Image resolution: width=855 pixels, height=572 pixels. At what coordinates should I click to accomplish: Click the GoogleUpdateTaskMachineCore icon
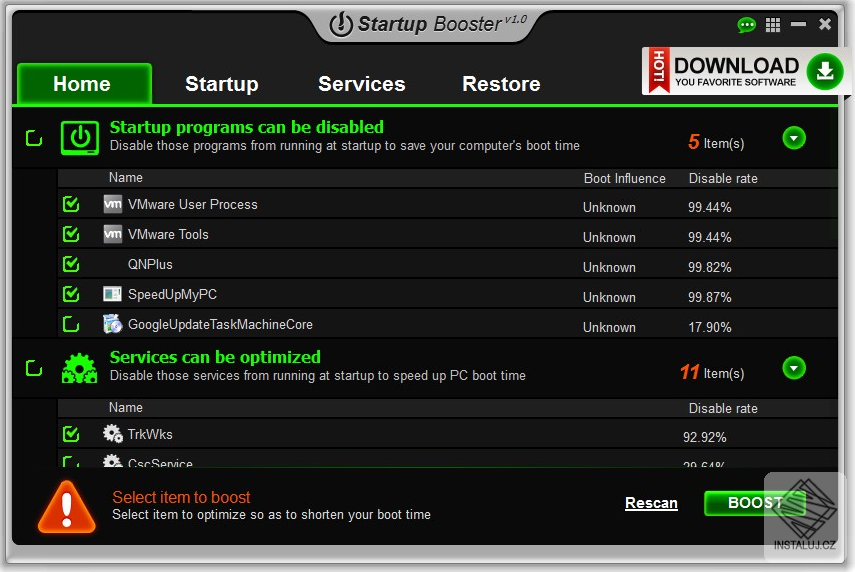(x=112, y=323)
